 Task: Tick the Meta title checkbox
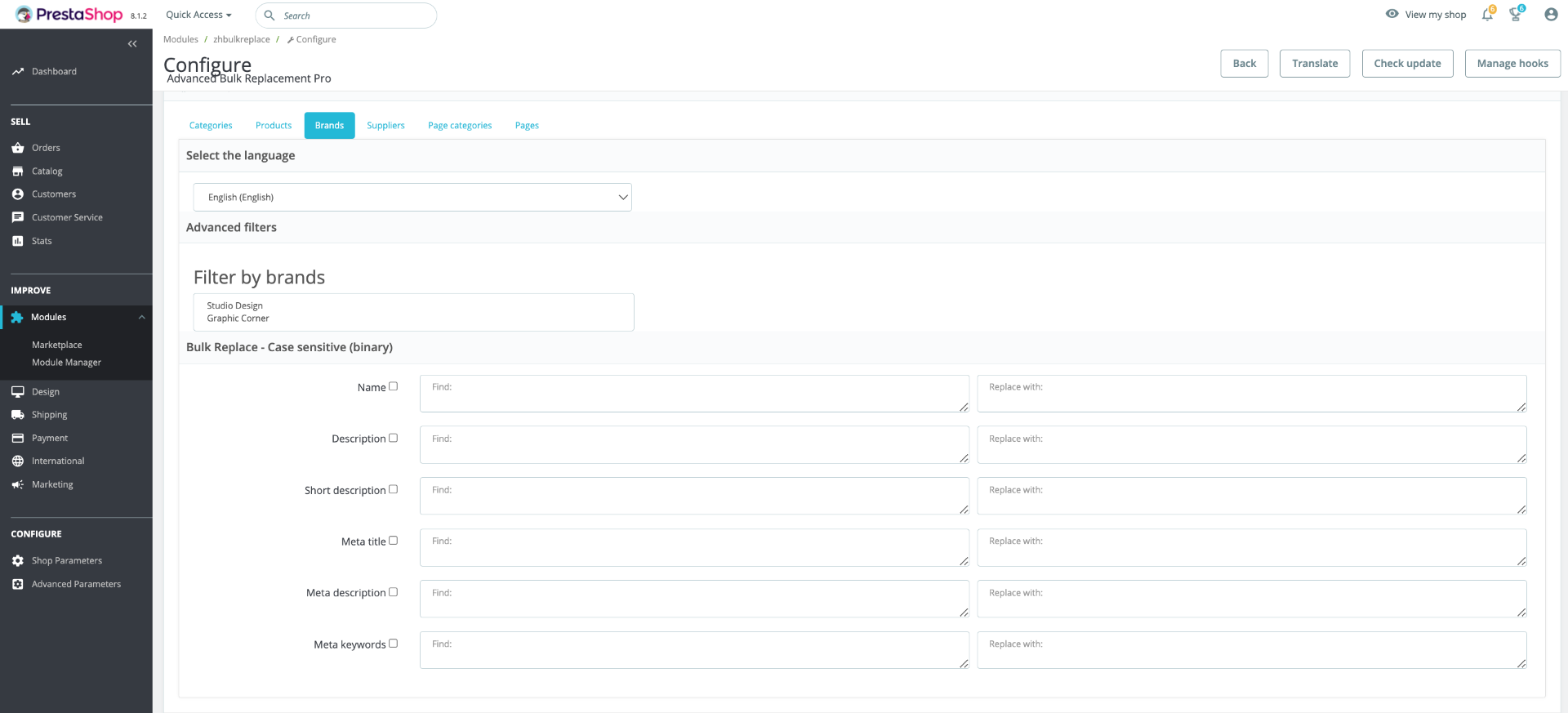click(x=393, y=541)
